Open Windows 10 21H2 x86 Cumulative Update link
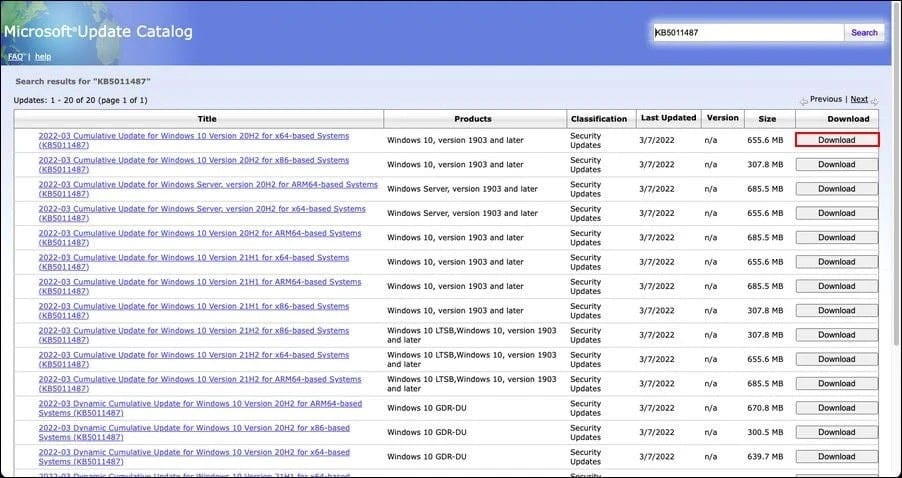This screenshot has width=902, height=478. click(x=194, y=335)
